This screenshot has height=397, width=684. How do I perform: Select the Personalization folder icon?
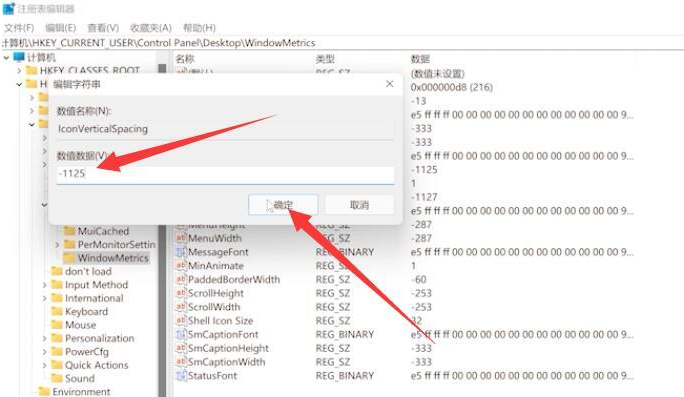tap(57, 339)
